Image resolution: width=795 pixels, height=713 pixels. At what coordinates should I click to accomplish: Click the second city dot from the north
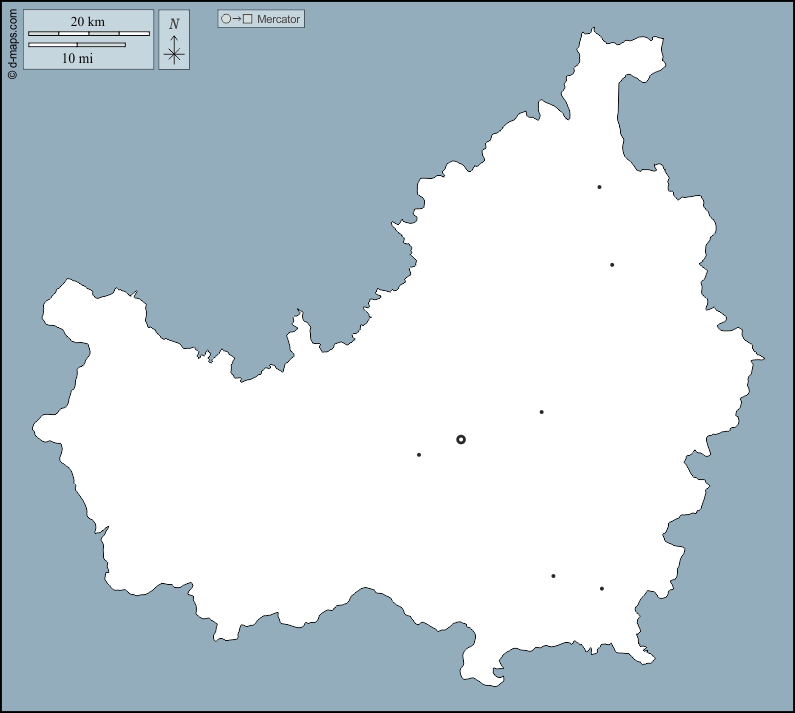612,265
